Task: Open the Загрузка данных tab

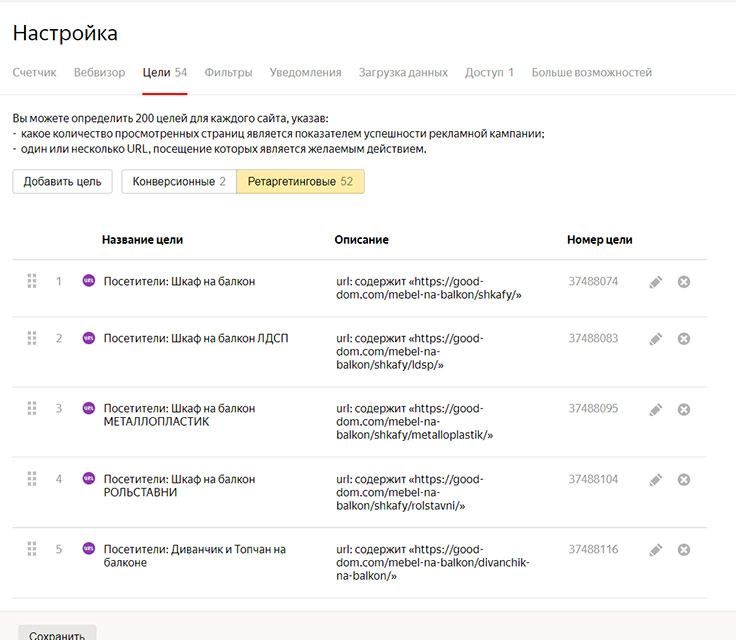Action: coord(403,73)
